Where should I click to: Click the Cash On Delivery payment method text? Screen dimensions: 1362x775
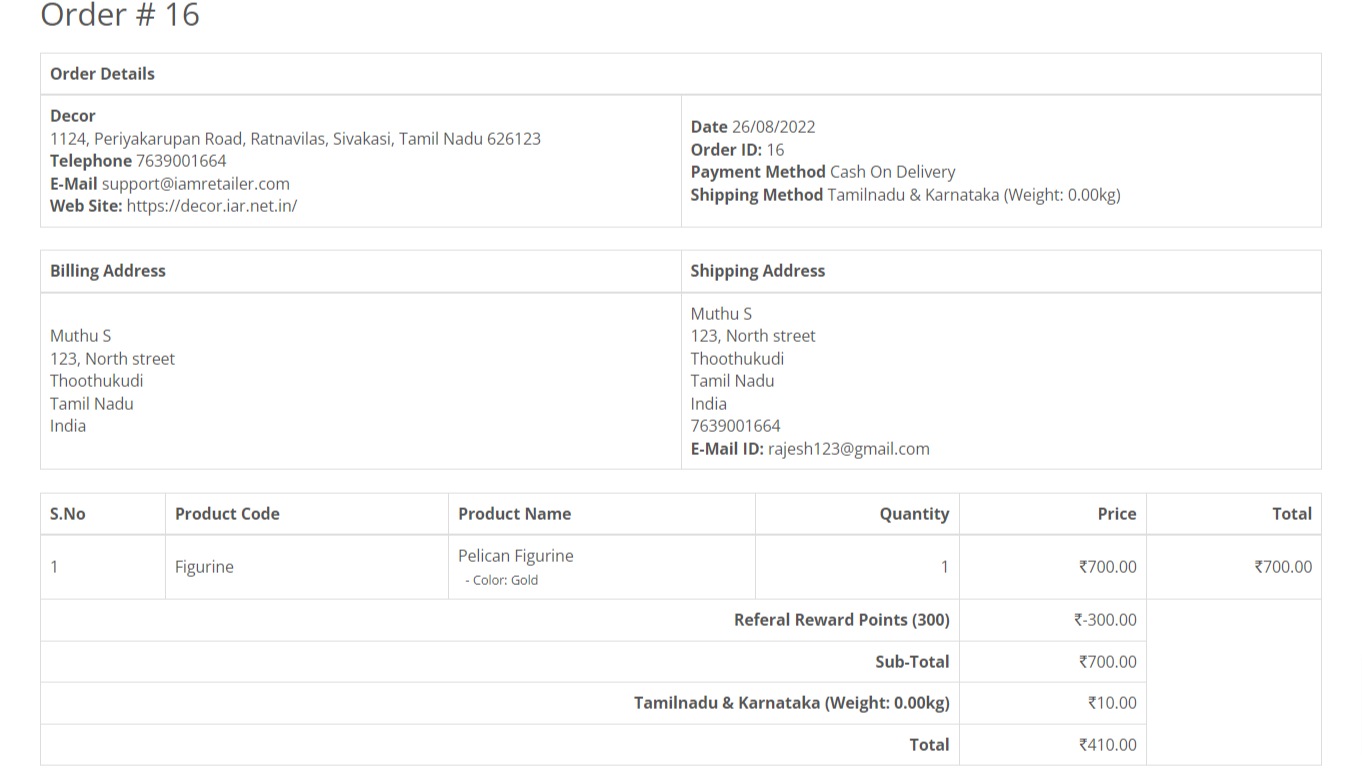[x=892, y=172]
